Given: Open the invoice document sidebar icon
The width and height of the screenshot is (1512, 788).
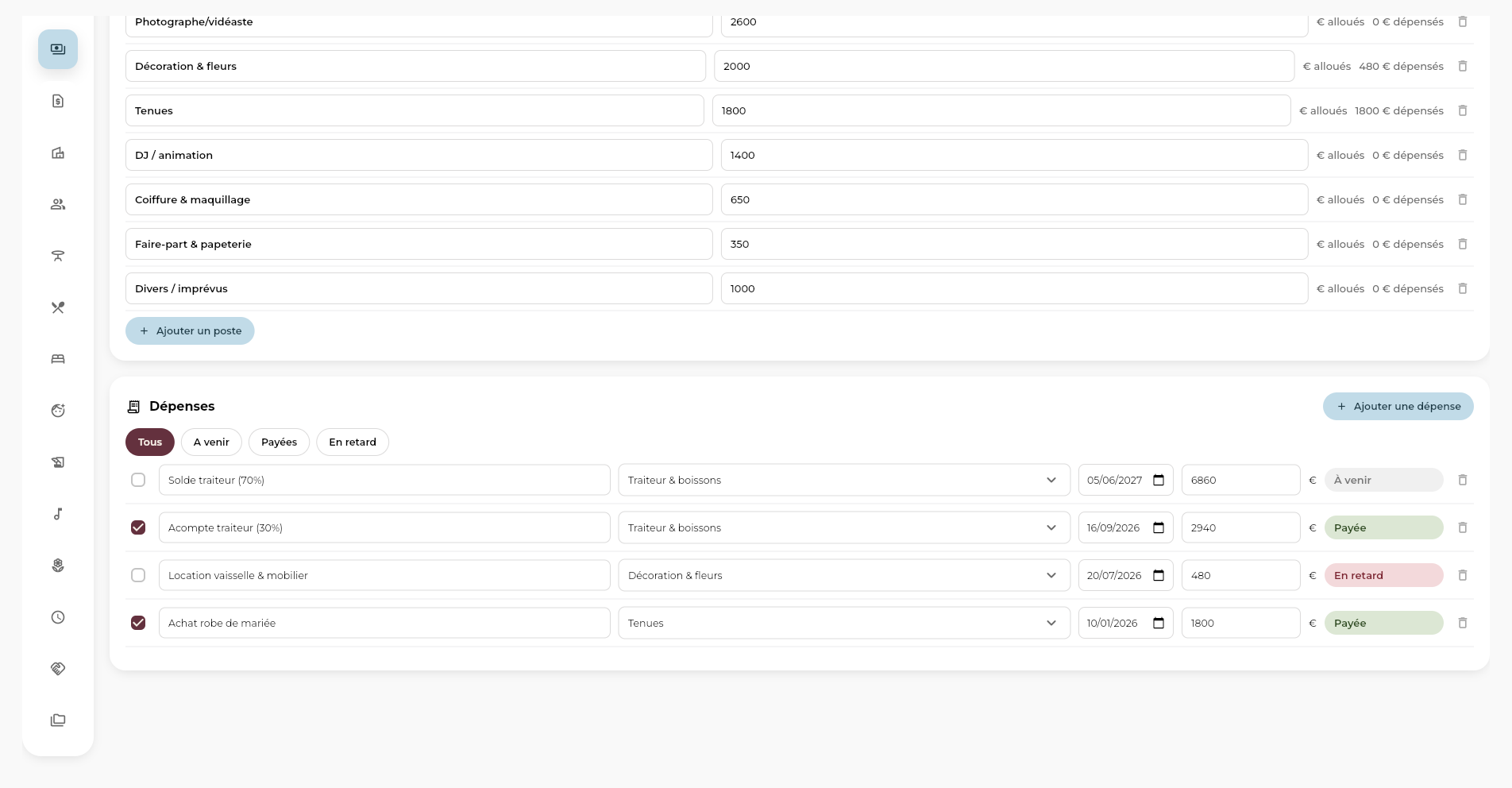Looking at the screenshot, I should click(x=58, y=101).
